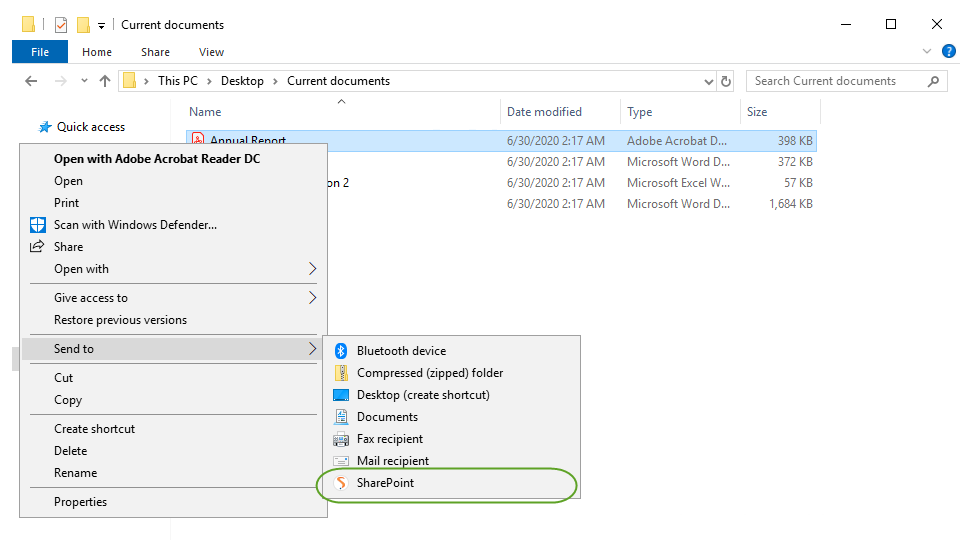Sort by the Type column header

point(680,111)
